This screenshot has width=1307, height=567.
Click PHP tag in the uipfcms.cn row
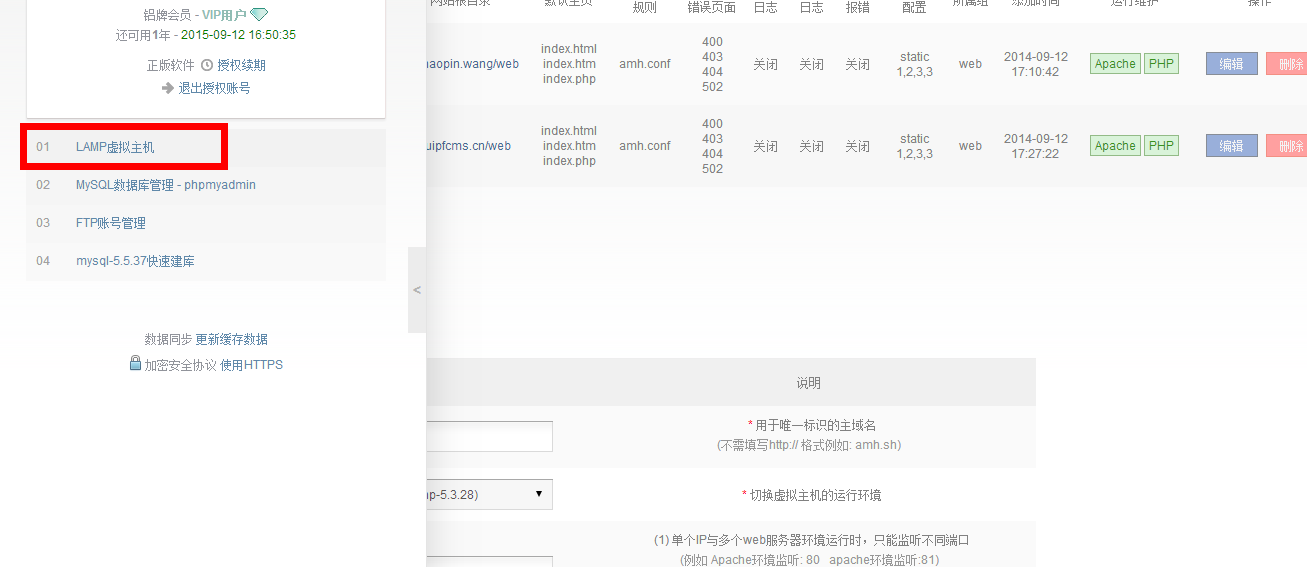(x=1161, y=146)
